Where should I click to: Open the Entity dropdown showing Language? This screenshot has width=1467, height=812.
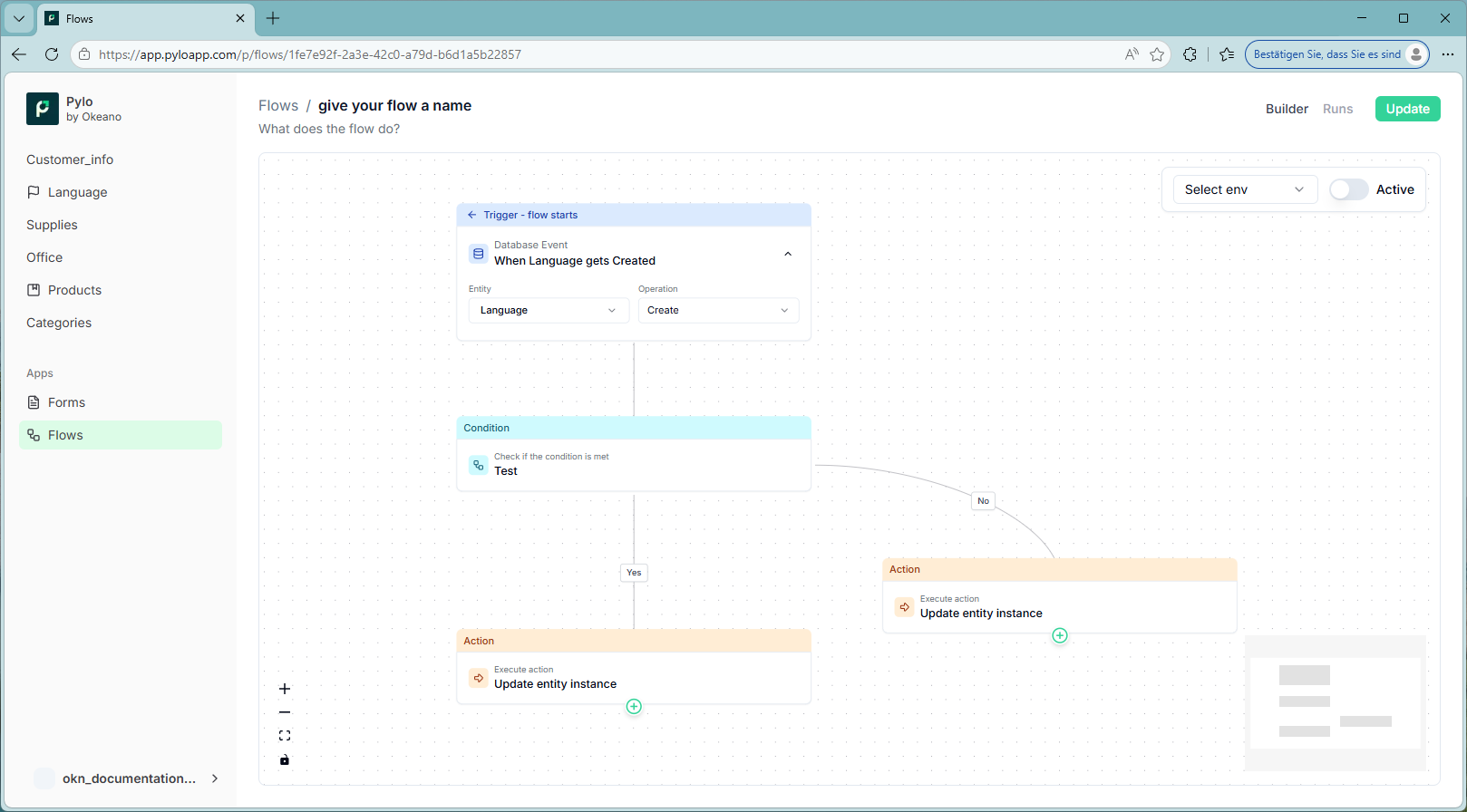click(548, 310)
